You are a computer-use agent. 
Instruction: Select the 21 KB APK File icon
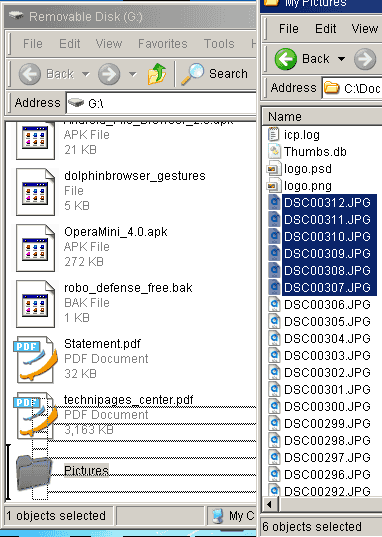click(x=35, y=140)
